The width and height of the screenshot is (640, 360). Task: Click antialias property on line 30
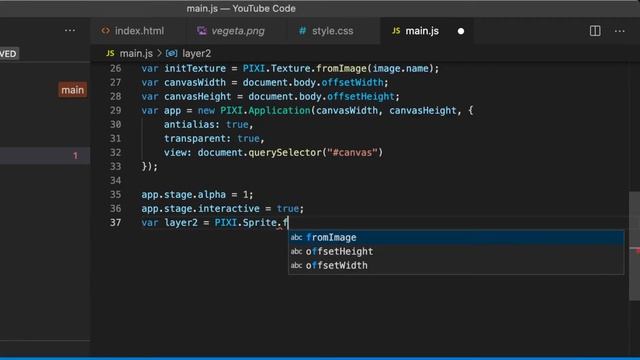point(189,124)
